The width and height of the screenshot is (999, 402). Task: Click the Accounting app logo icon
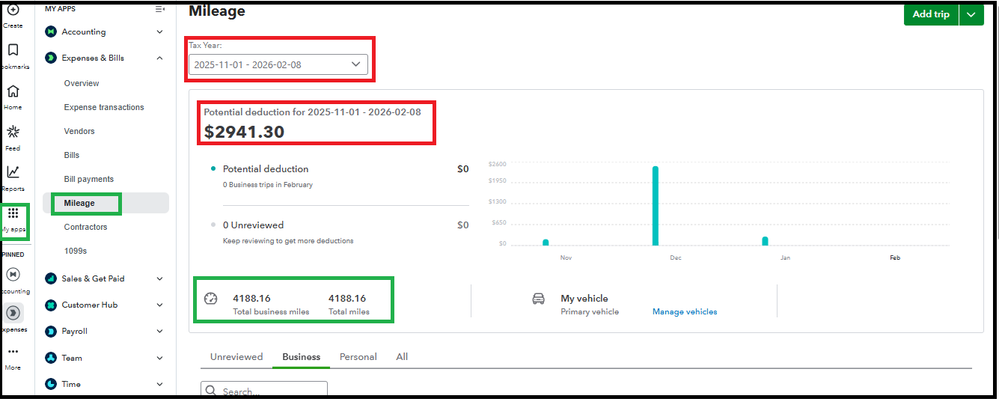pyautogui.click(x=50, y=32)
